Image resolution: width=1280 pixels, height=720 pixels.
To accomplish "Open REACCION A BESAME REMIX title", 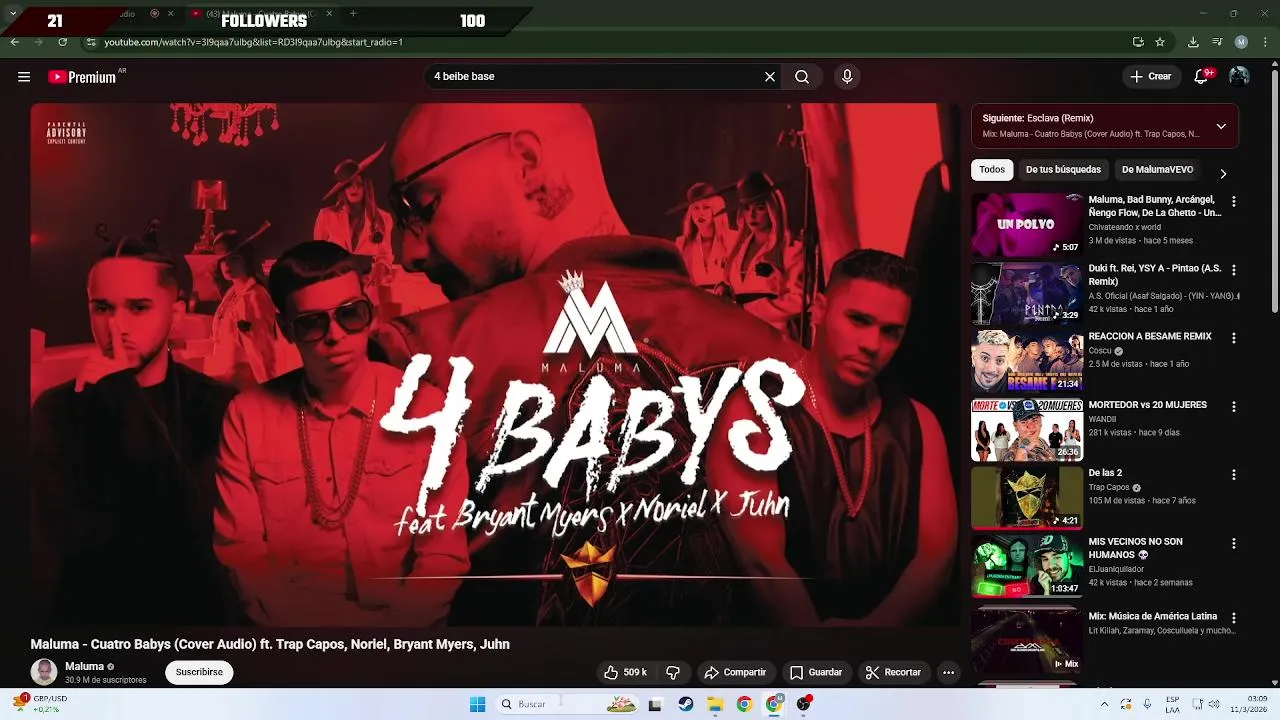I will click(x=1149, y=337).
